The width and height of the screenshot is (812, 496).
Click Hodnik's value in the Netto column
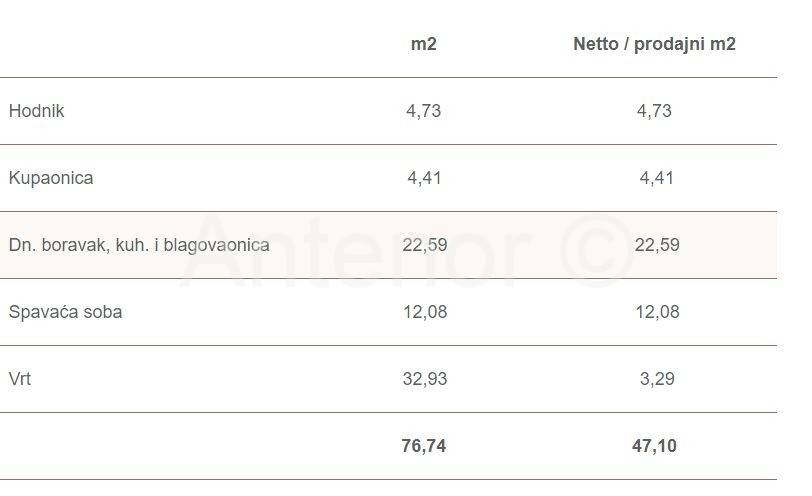coord(654,111)
